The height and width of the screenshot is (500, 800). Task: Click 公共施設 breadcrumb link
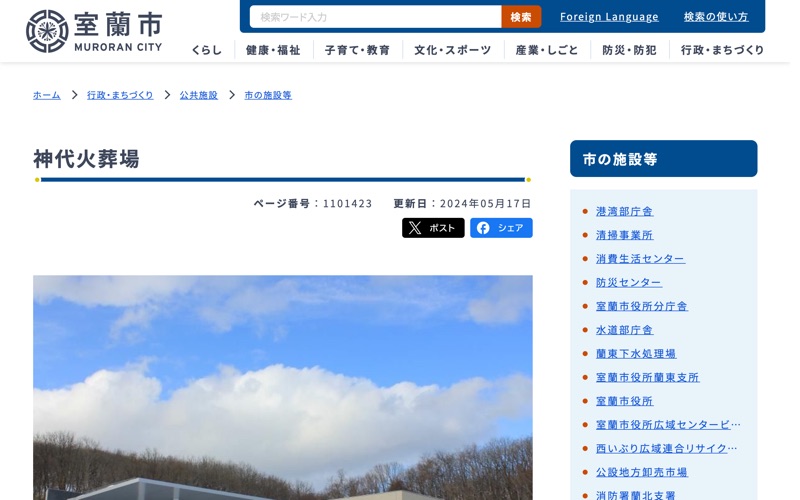(x=199, y=95)
